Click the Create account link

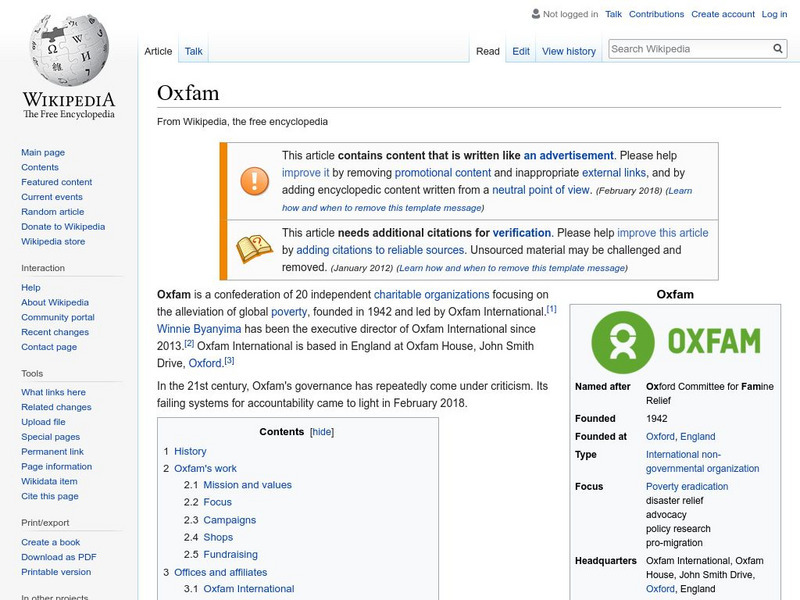tap(723, 14)
